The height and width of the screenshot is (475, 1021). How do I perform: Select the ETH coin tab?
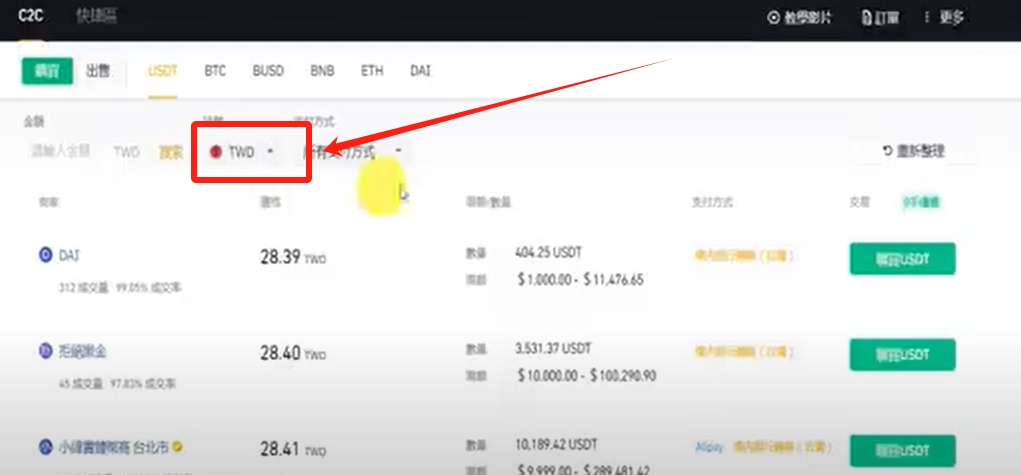[x=372, y=71]
